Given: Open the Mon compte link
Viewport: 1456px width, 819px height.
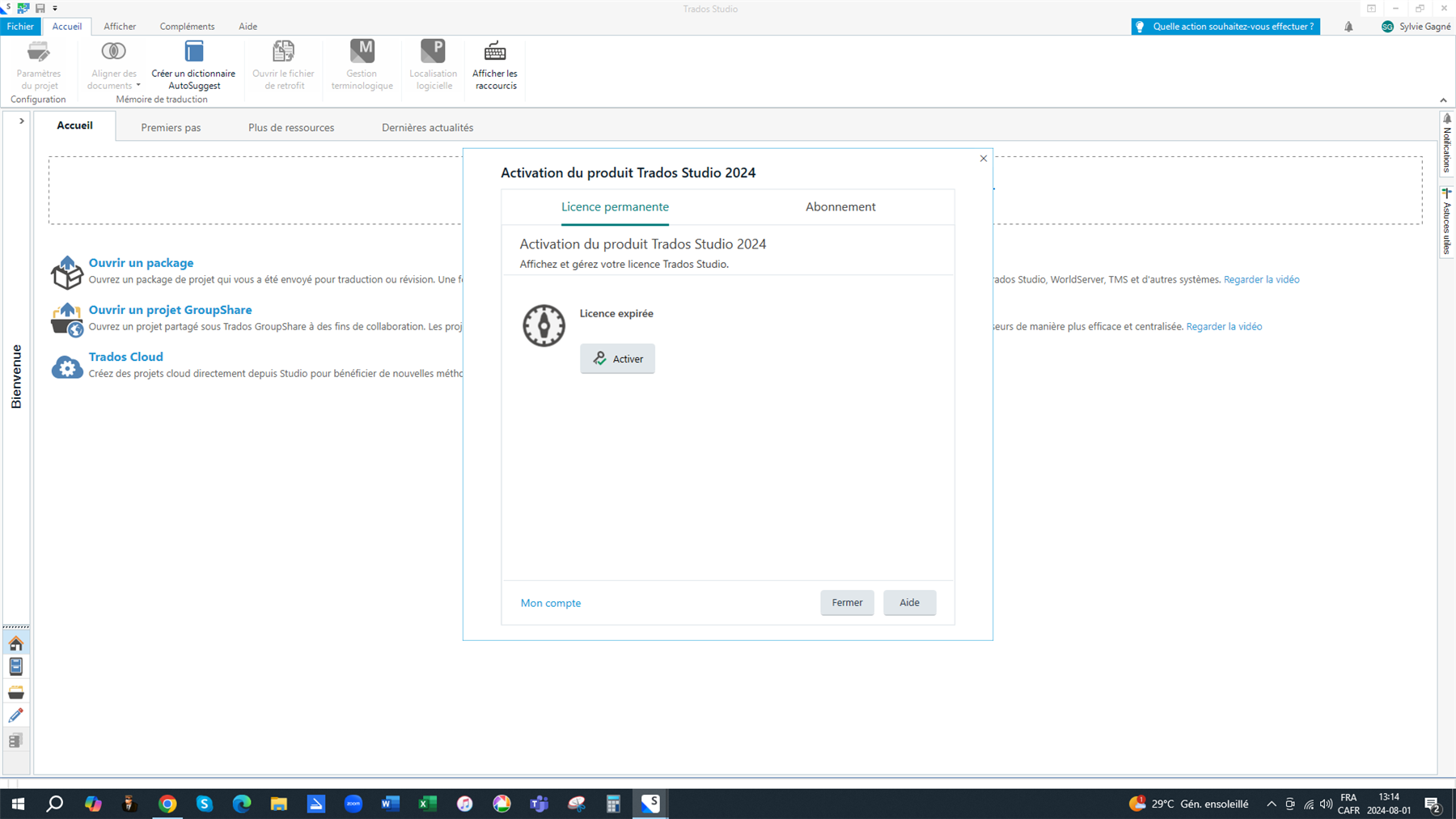Looking at the screenshot, I should [551, 603].
